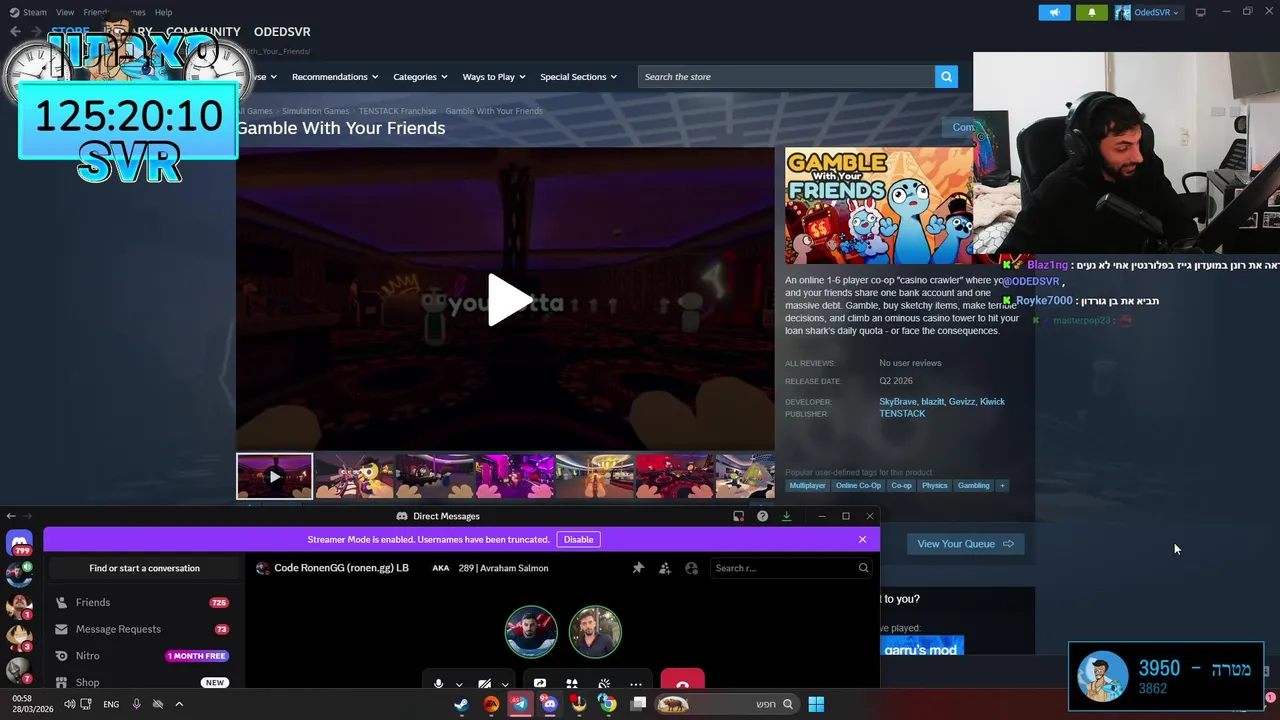This screenshot has width=1280, height=720.
Task: Open camera options arrow in call
Action: pos(505,685)
